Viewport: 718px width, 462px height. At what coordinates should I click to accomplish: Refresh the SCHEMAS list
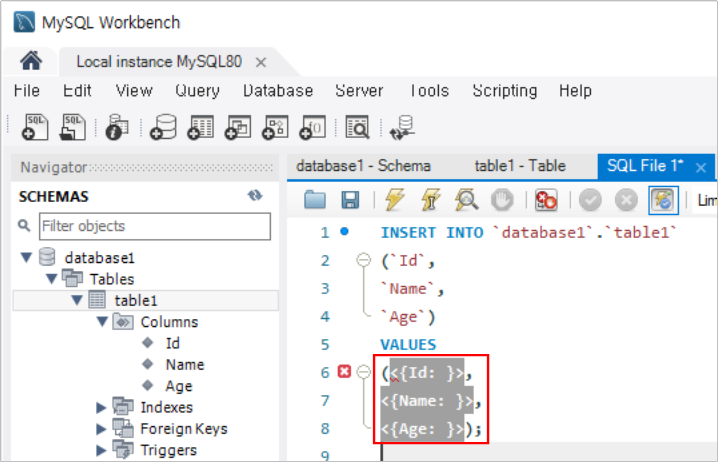coord(255,196)
